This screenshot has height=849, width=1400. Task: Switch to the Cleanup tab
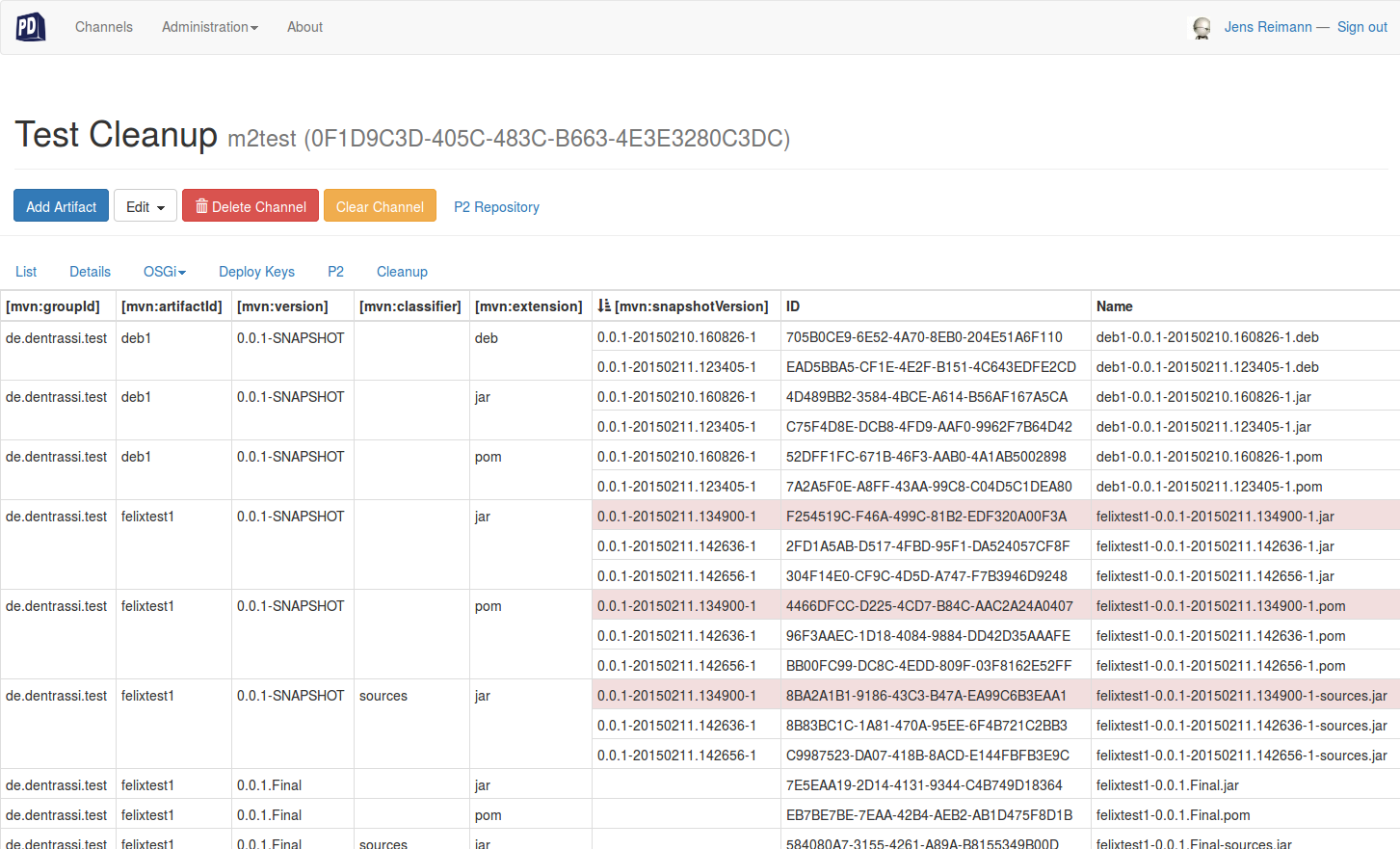tap(402, 272)
